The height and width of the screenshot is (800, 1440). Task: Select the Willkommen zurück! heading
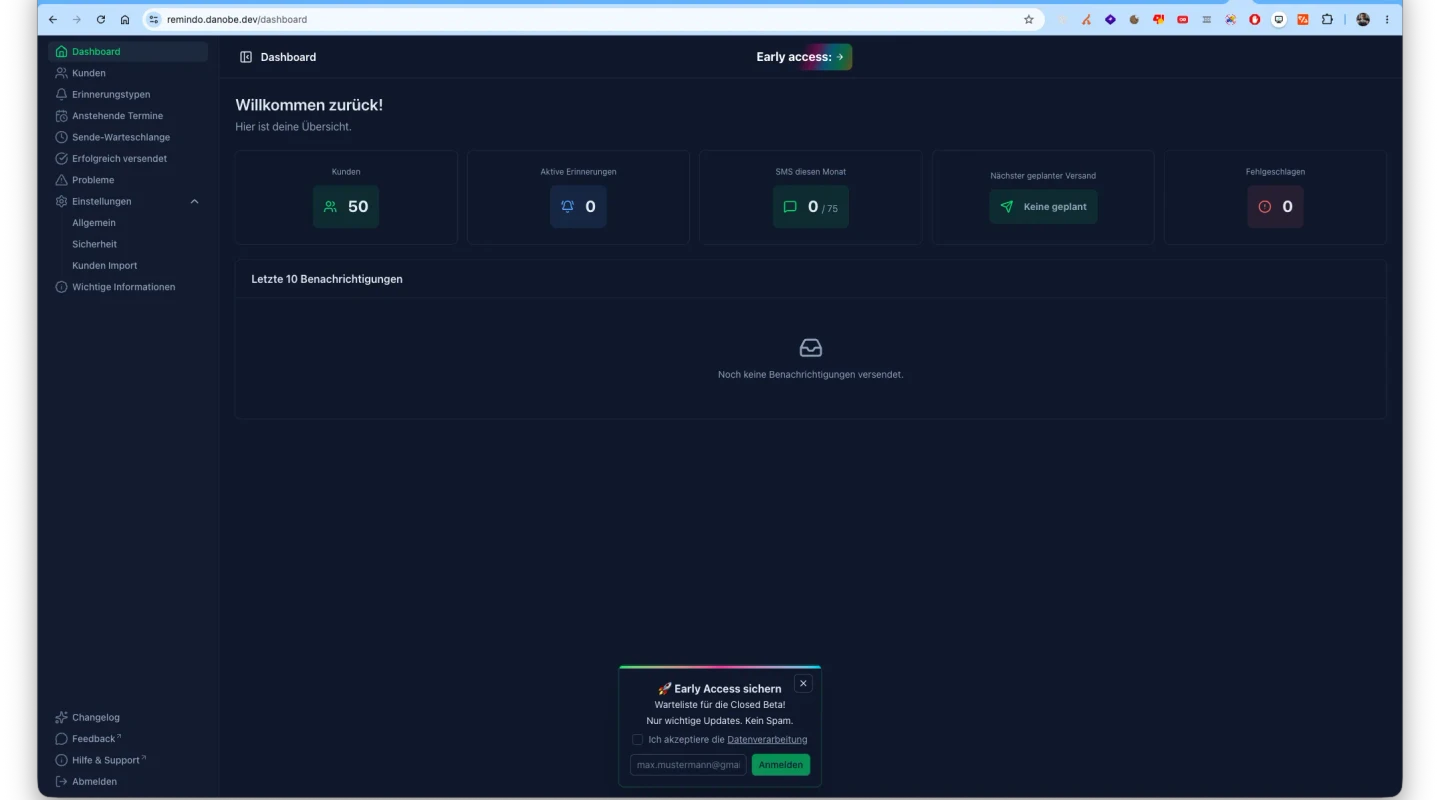309,105
